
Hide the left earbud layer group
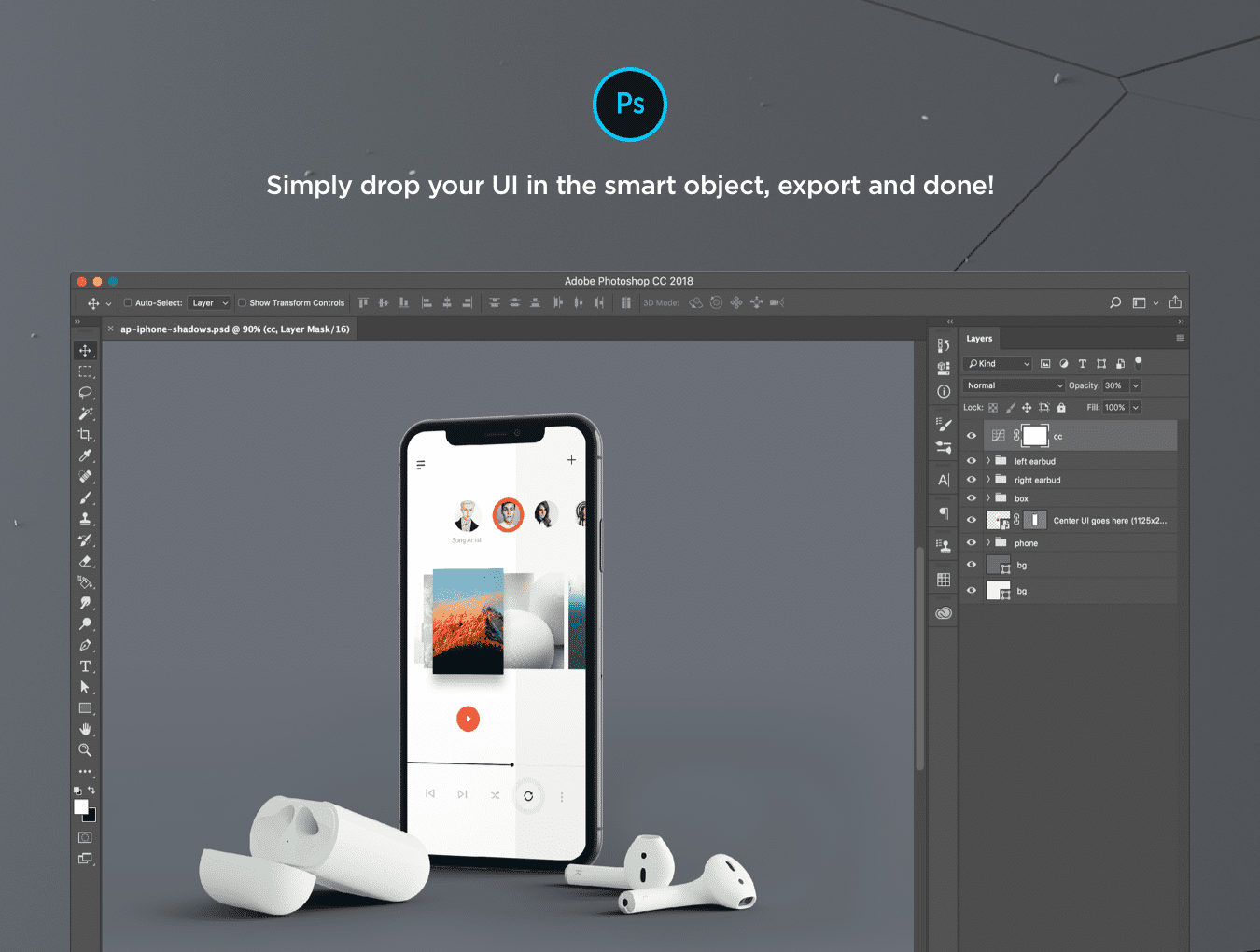point(972,461)
